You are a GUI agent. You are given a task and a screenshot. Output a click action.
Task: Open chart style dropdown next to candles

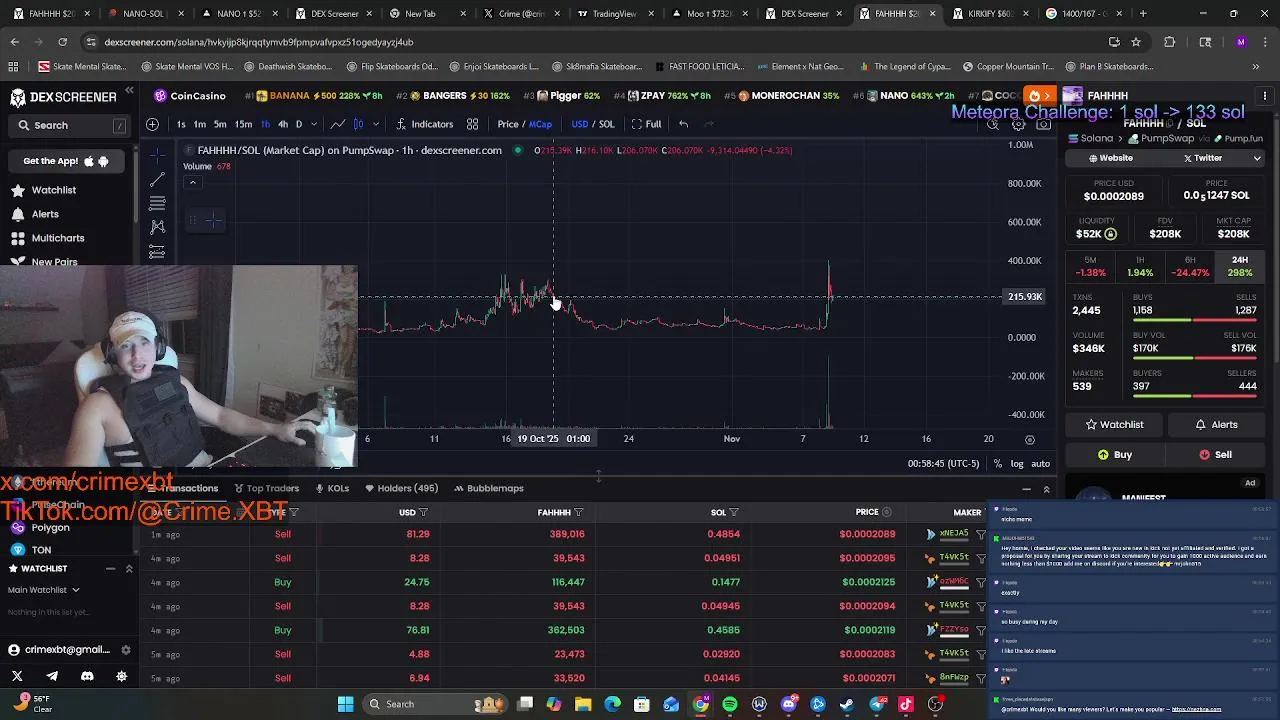tap(376, 124)
